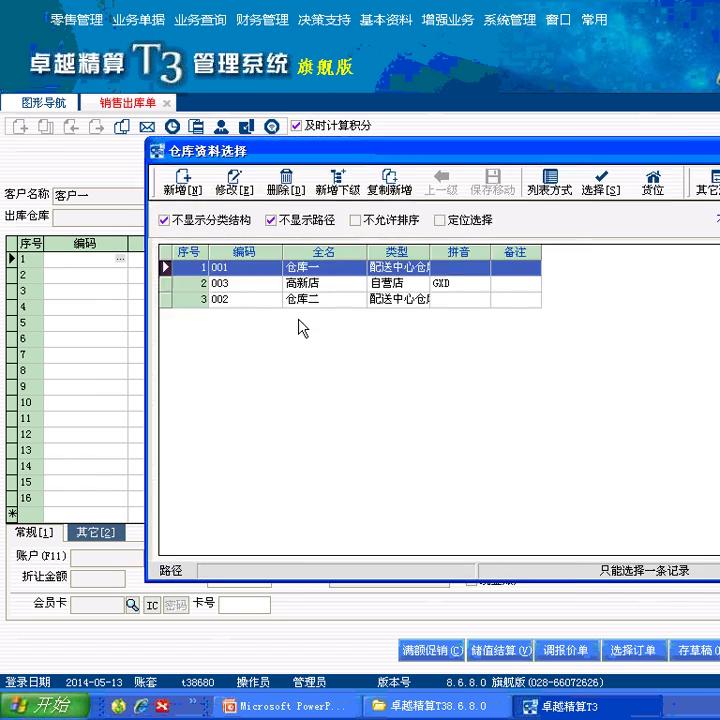720x720 pixels.
Task: Open the 货位 house icon
Action: tap(653, 176)
